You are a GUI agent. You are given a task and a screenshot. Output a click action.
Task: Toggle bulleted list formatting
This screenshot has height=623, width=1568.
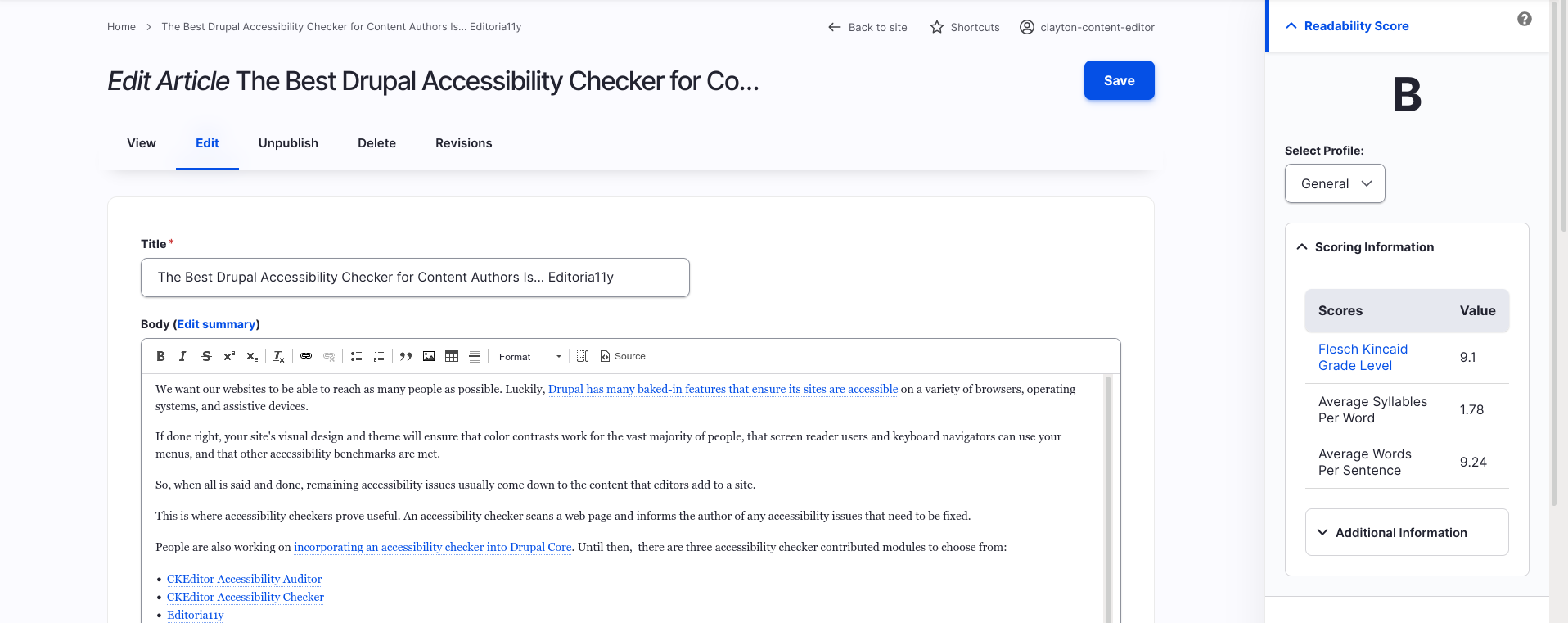(356, 356)
